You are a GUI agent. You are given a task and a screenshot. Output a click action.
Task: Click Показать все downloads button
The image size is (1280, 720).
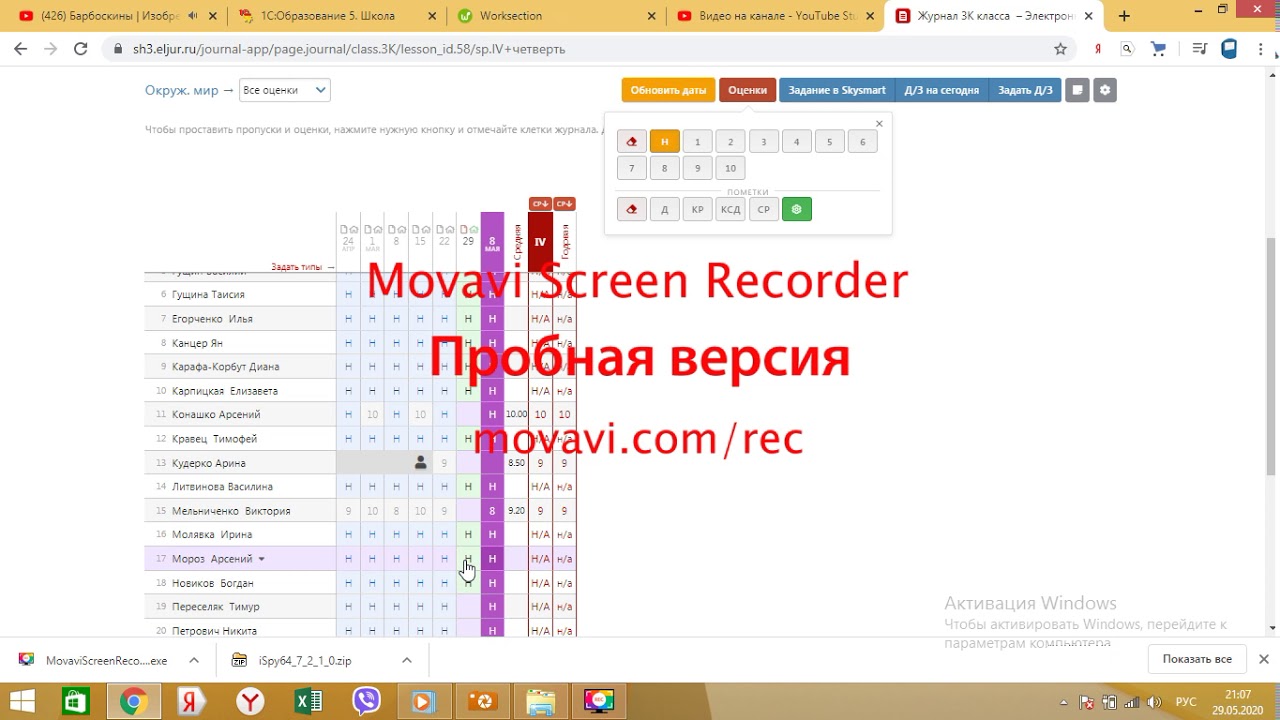pos(1197,659)
